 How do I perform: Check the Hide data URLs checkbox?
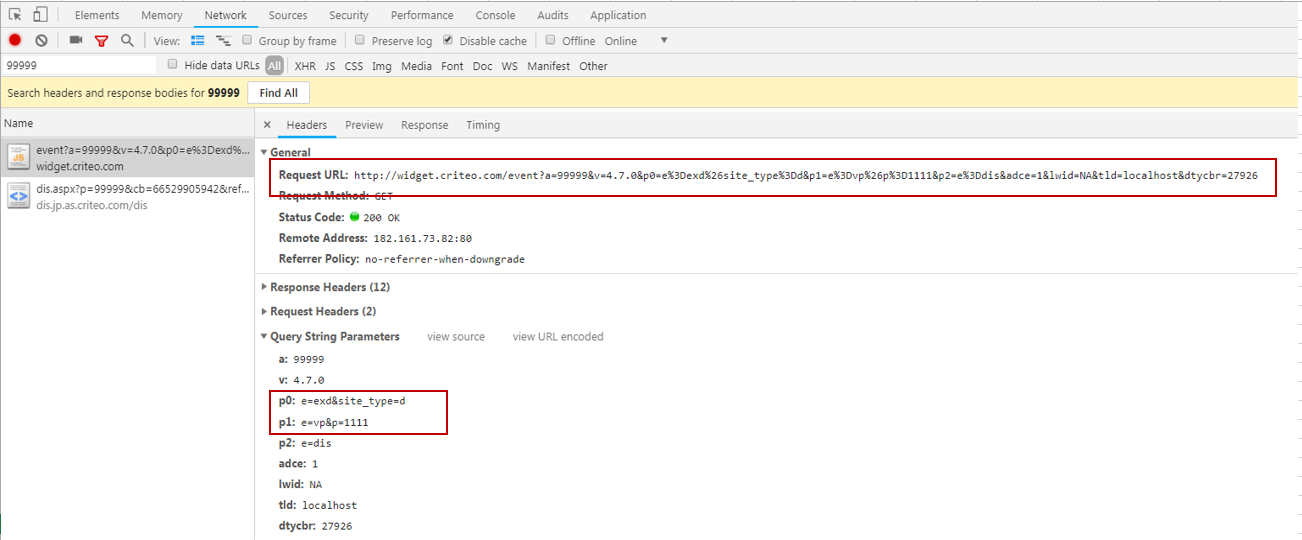tap(173, 65)
